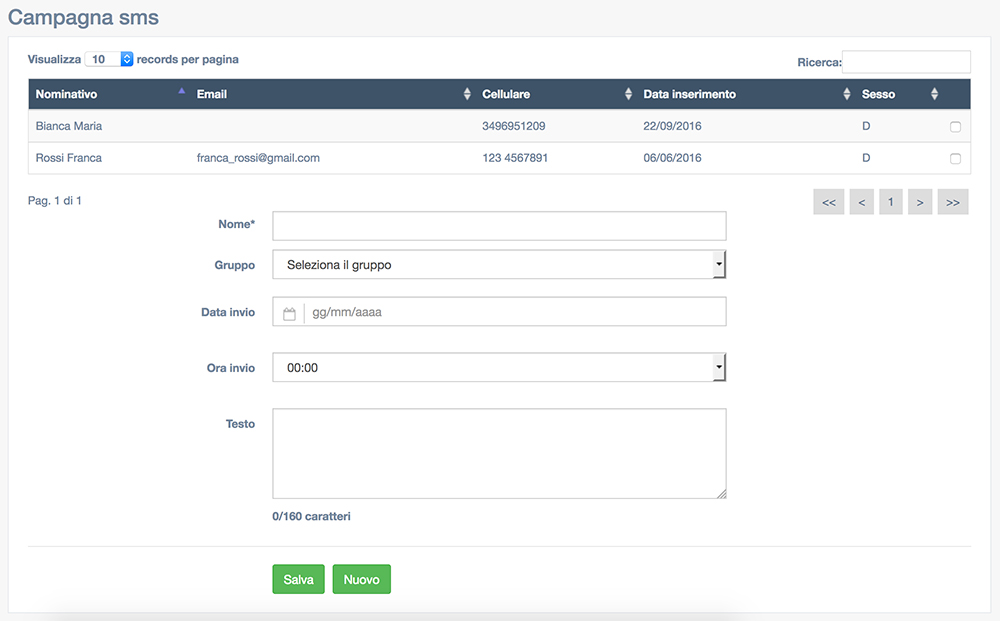Click the green Salva button

tap(298, 579)
